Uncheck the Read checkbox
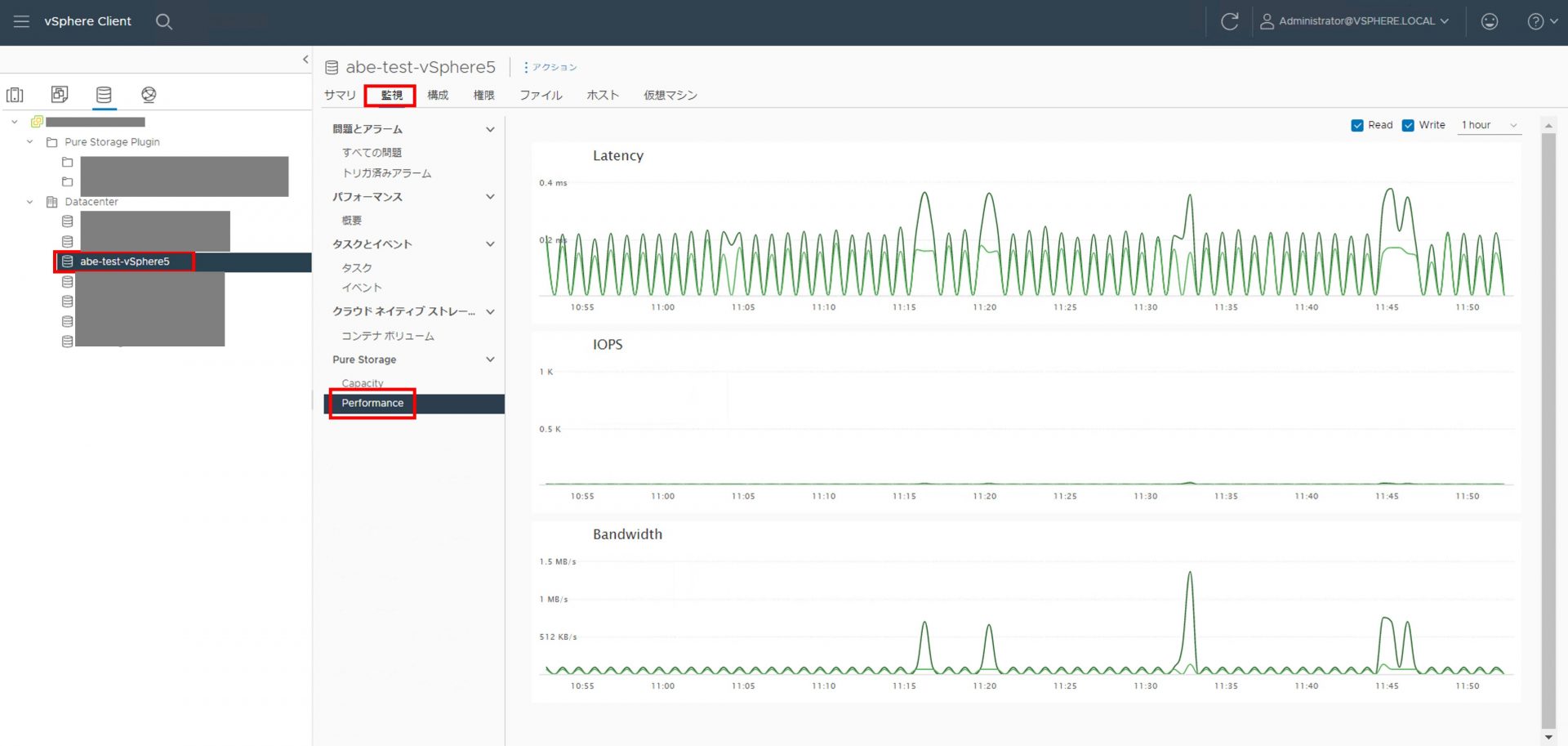1568x746 pixels. pyautogui.click(x=1357, y=125)
